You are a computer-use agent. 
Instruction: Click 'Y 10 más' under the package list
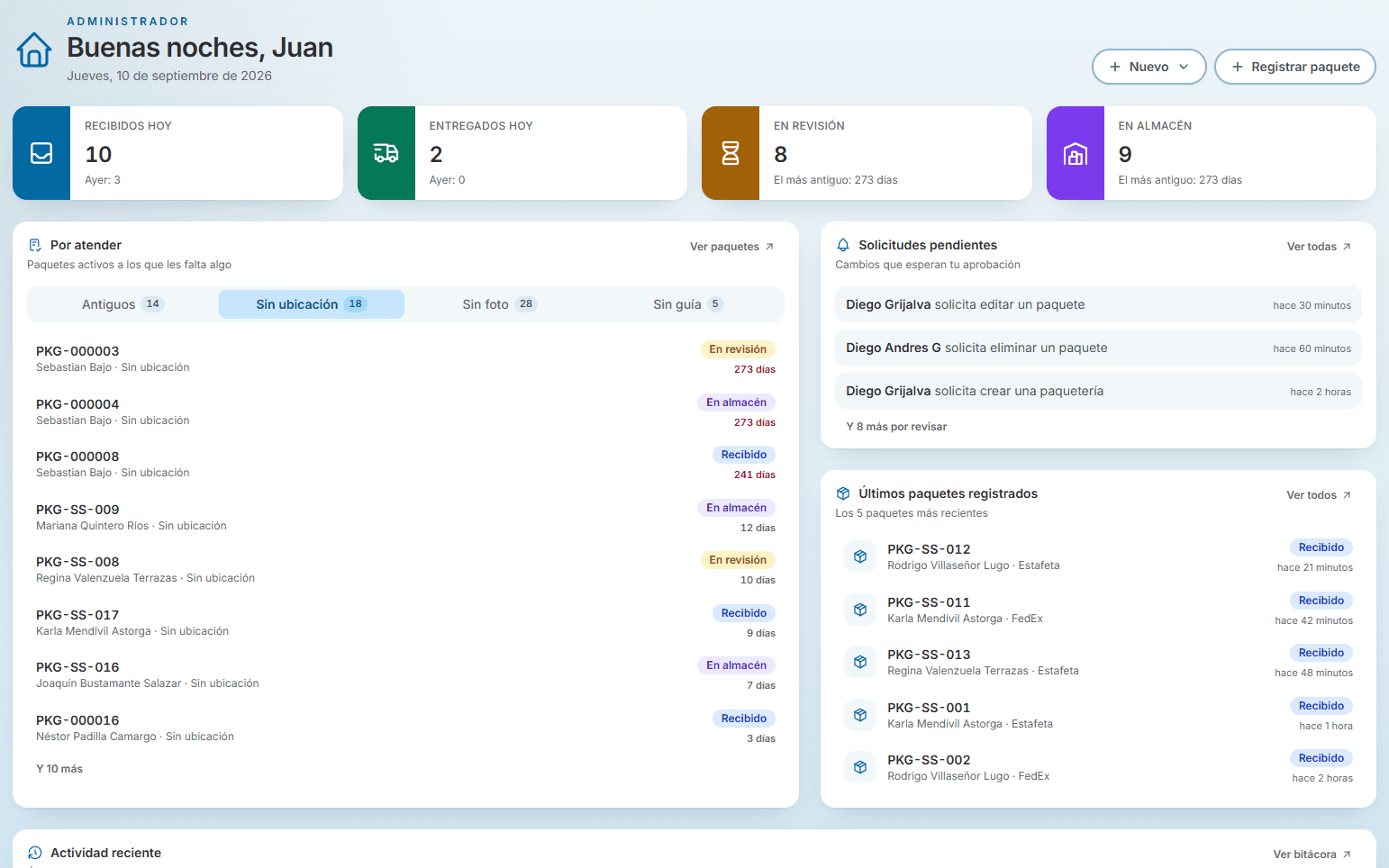point(59,769)
